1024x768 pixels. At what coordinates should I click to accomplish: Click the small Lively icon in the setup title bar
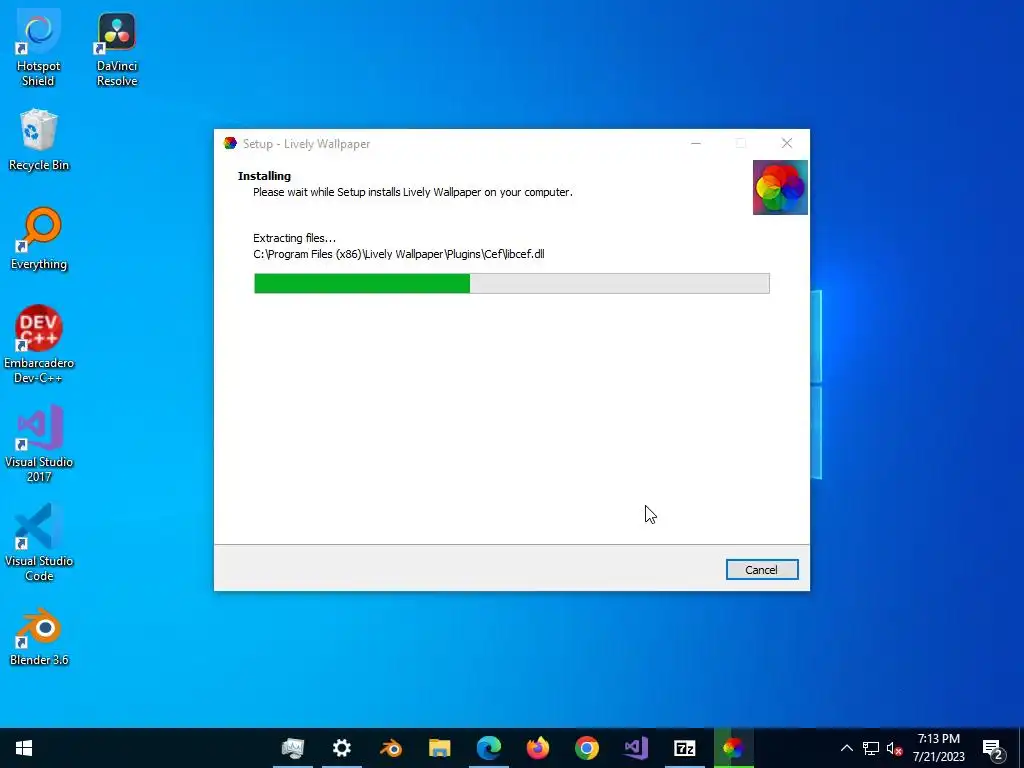tap(230, 144)
